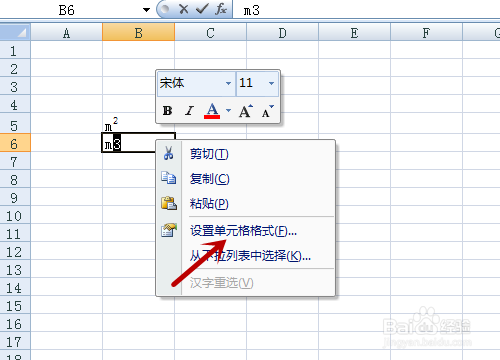
Task: Click the cancel X in the formula bar
Action: (x=183, y=9)
